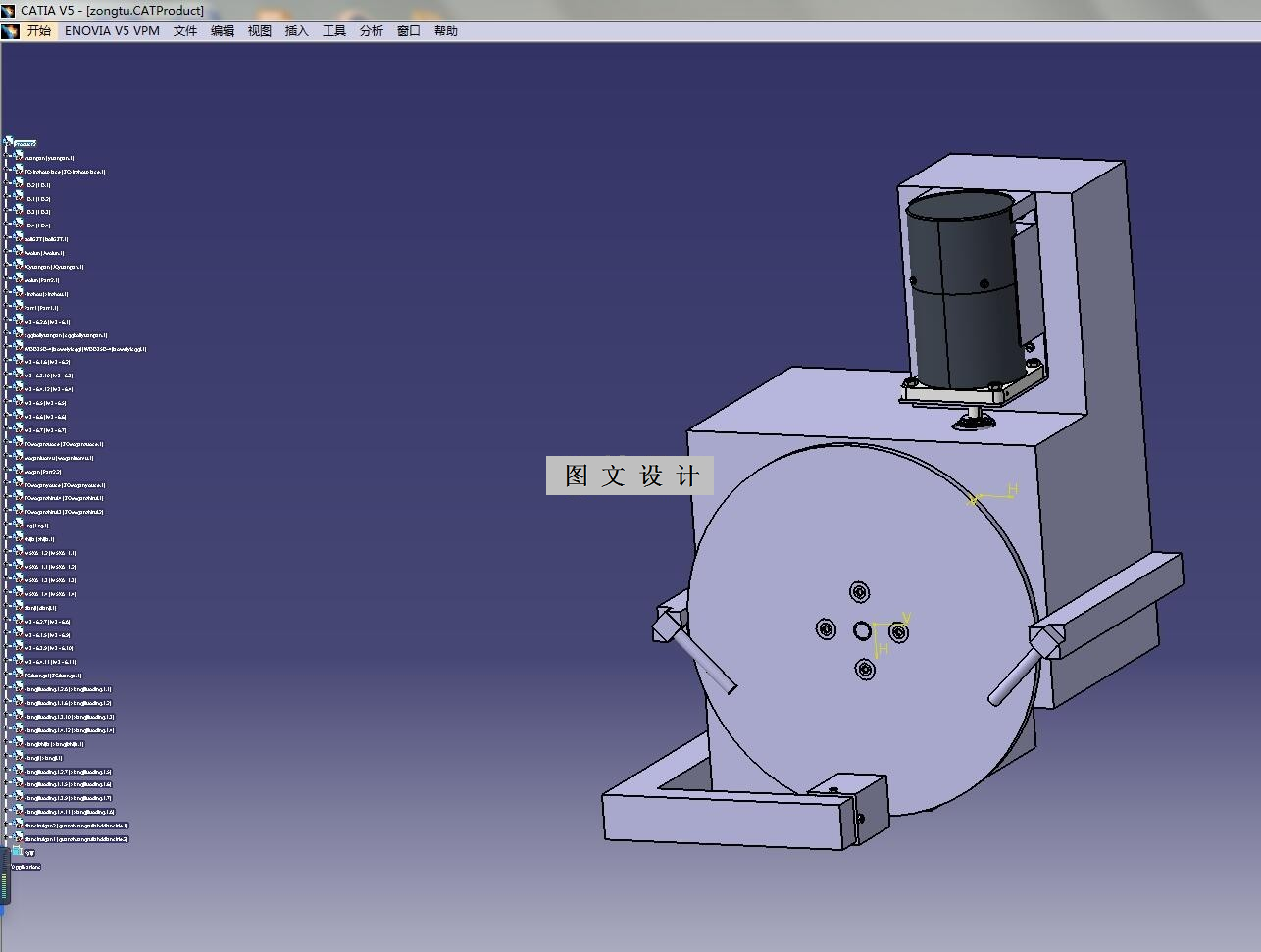The width and height of the screenshot is (1261, 952).
Task: Select the root product icon atop the tree
Action: pos(9,143)
